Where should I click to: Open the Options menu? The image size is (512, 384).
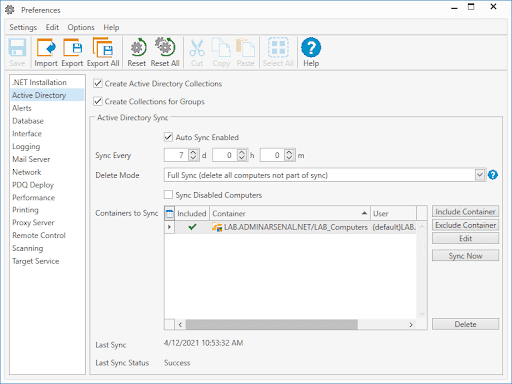tap(81, 27)
